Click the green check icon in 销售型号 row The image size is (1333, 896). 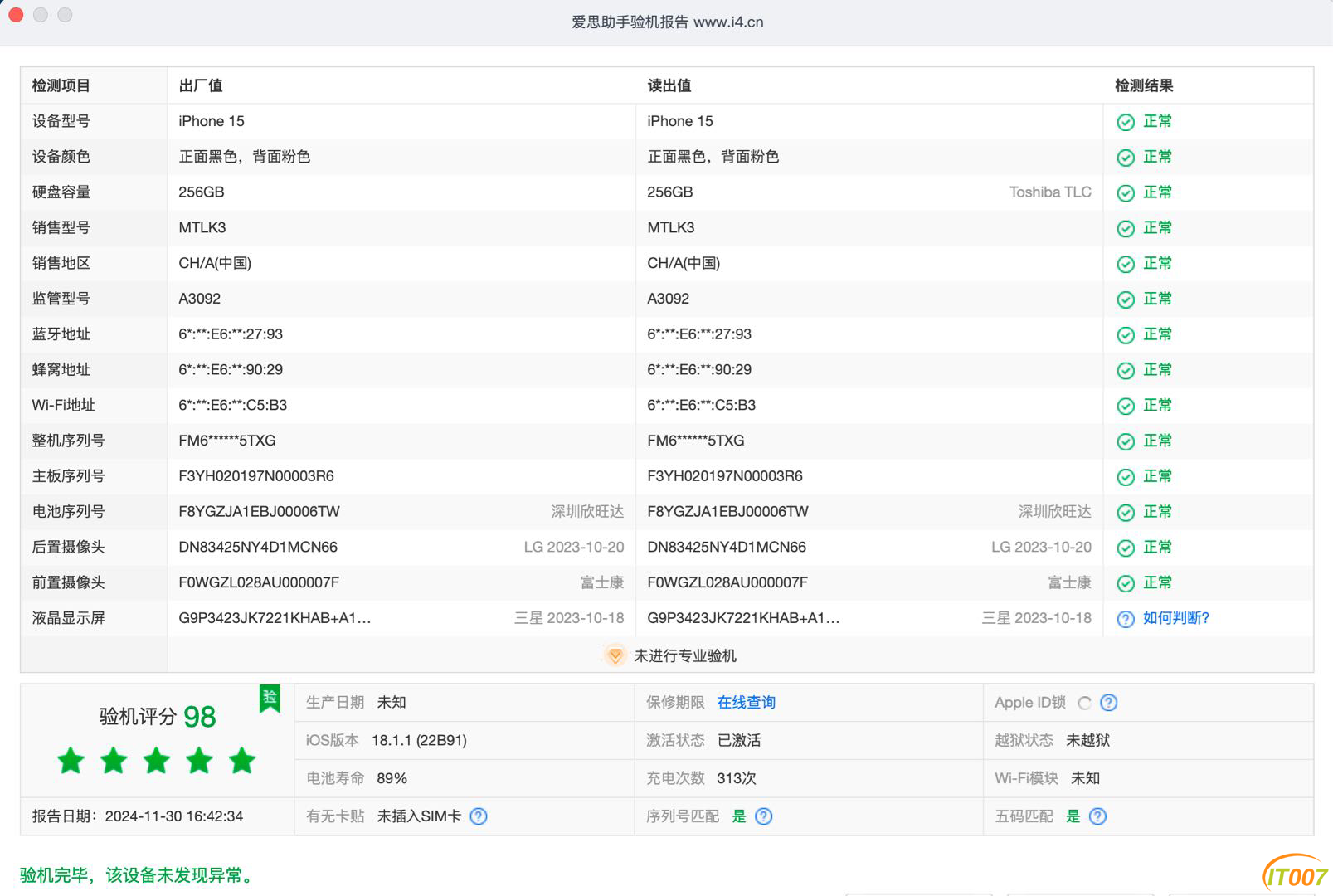1126,229
